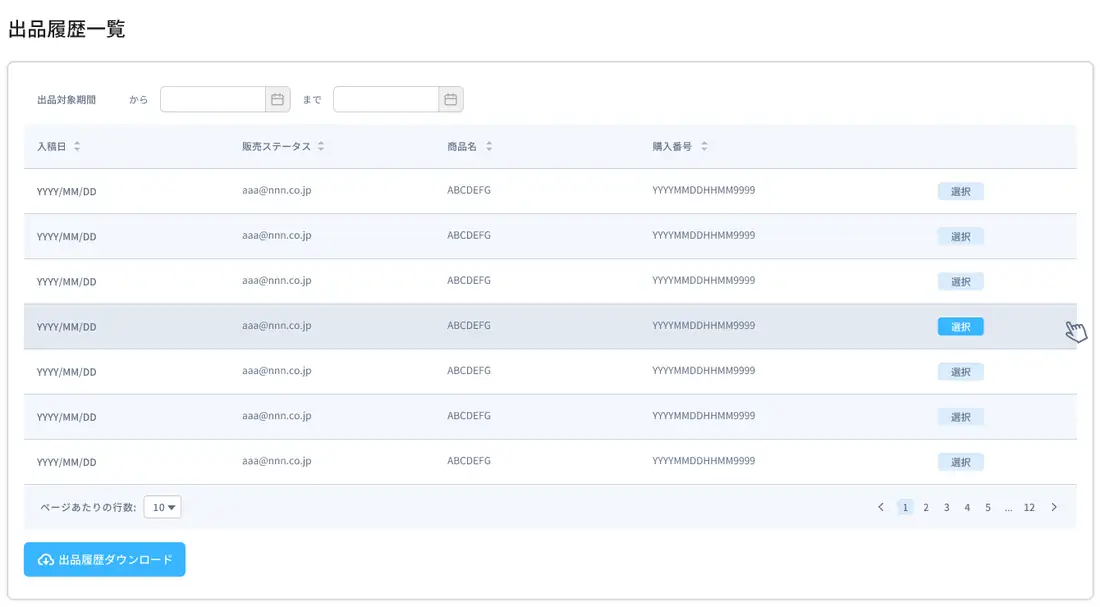Open the ページあたりの行数 dropdown showing 10

[x=163, y=507]
